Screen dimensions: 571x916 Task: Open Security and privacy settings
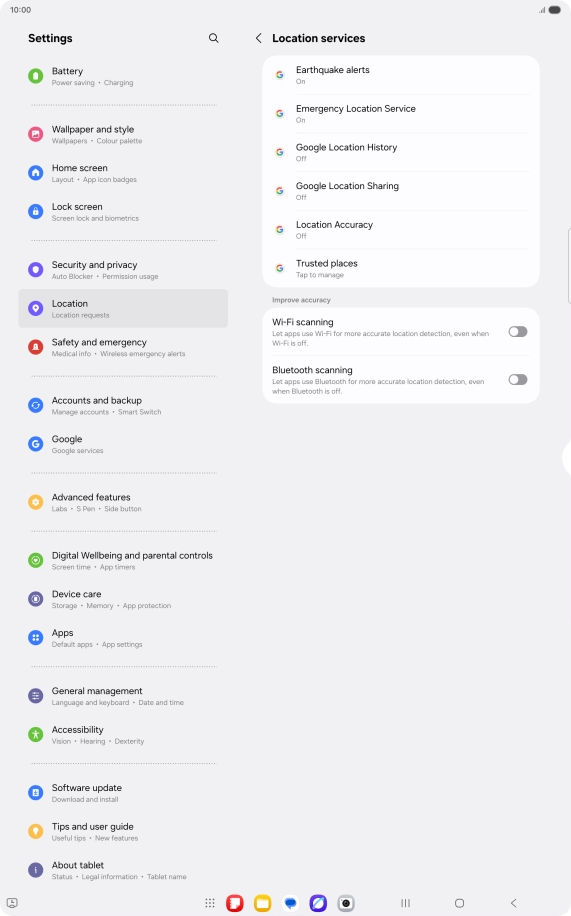point(123,270)
